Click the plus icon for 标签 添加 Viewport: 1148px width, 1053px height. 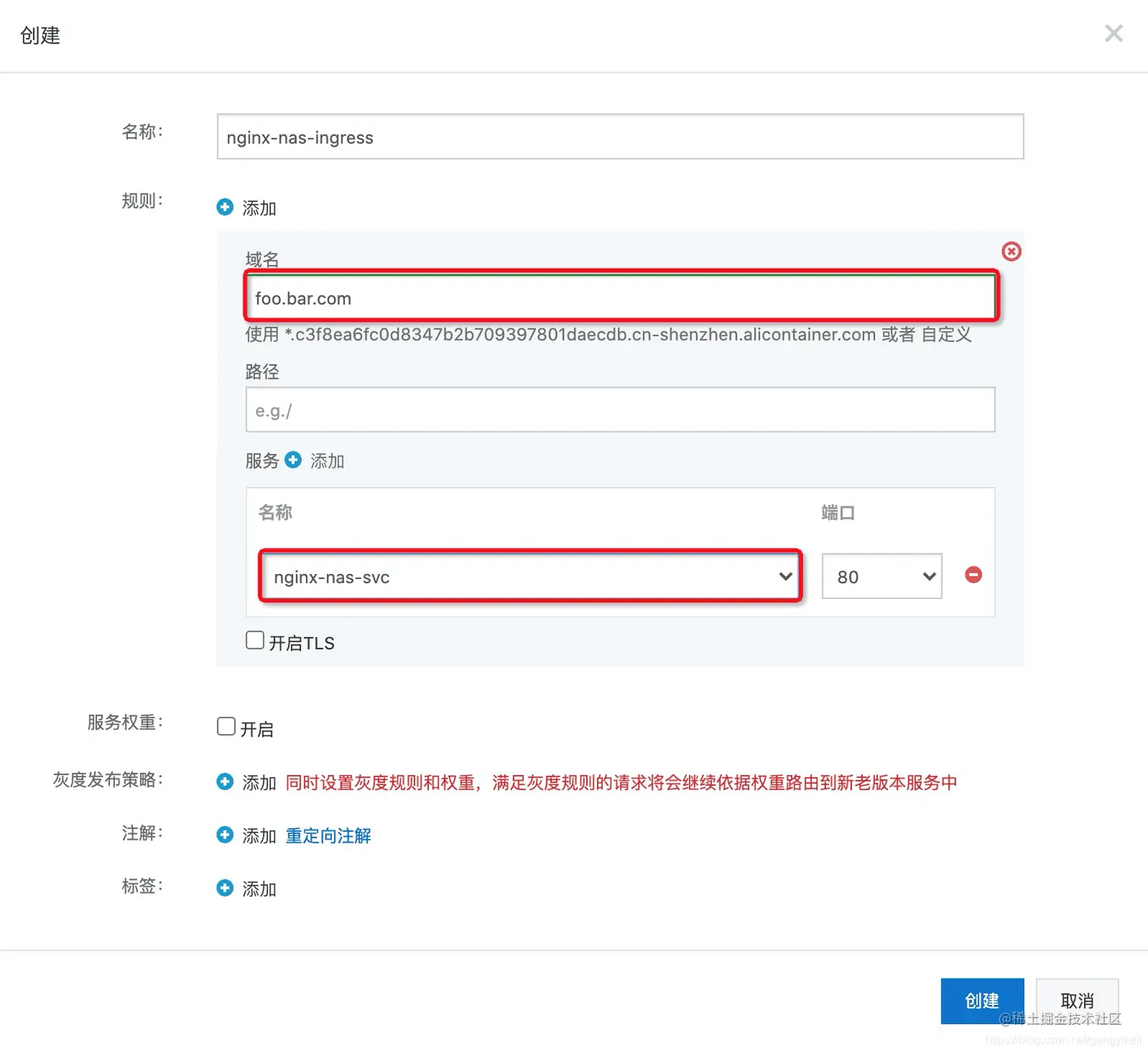point(225,887)
